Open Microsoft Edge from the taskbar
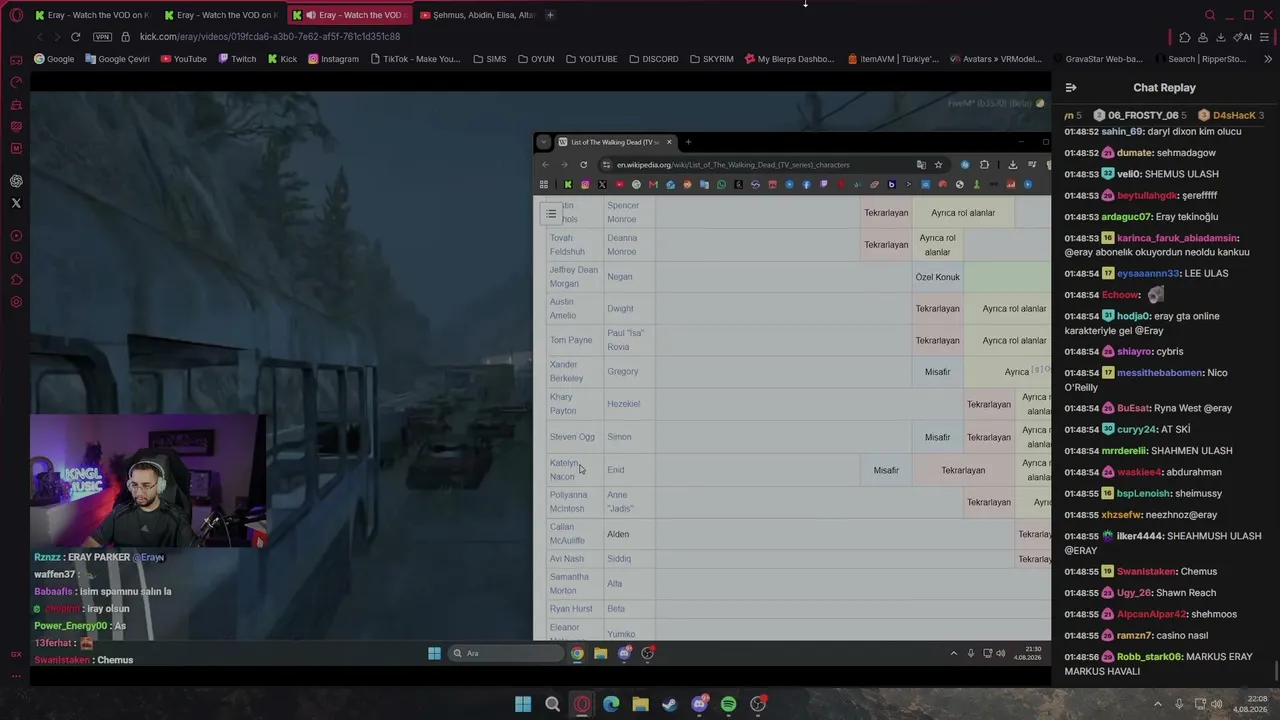This screenshot has height=720, width=1280. click(x=611, y=704)
